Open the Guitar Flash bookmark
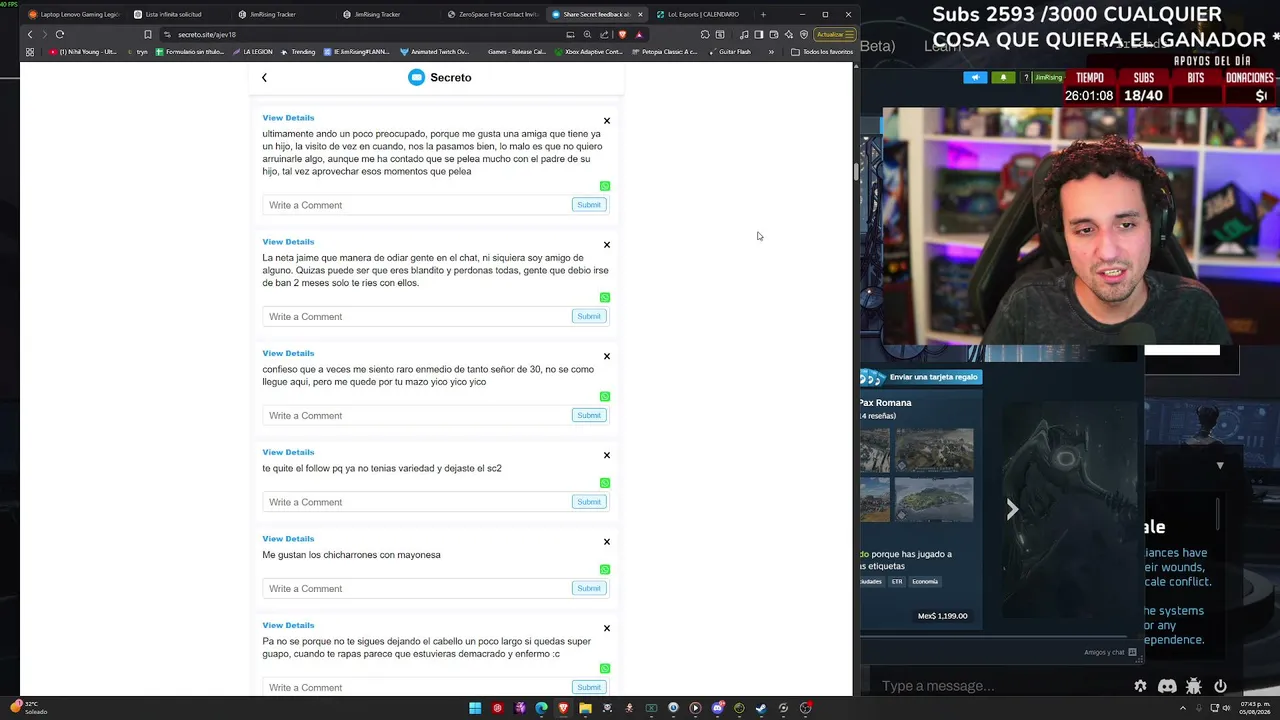 click(x=730, y=52)
